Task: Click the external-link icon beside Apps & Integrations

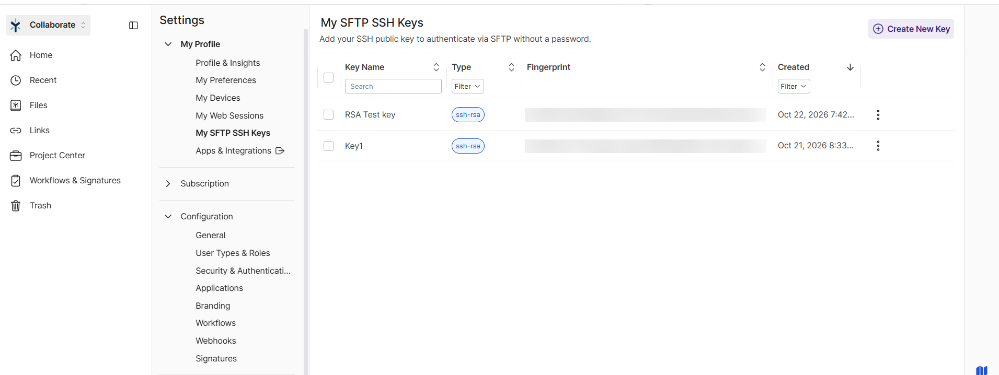Action: [279, 151]
